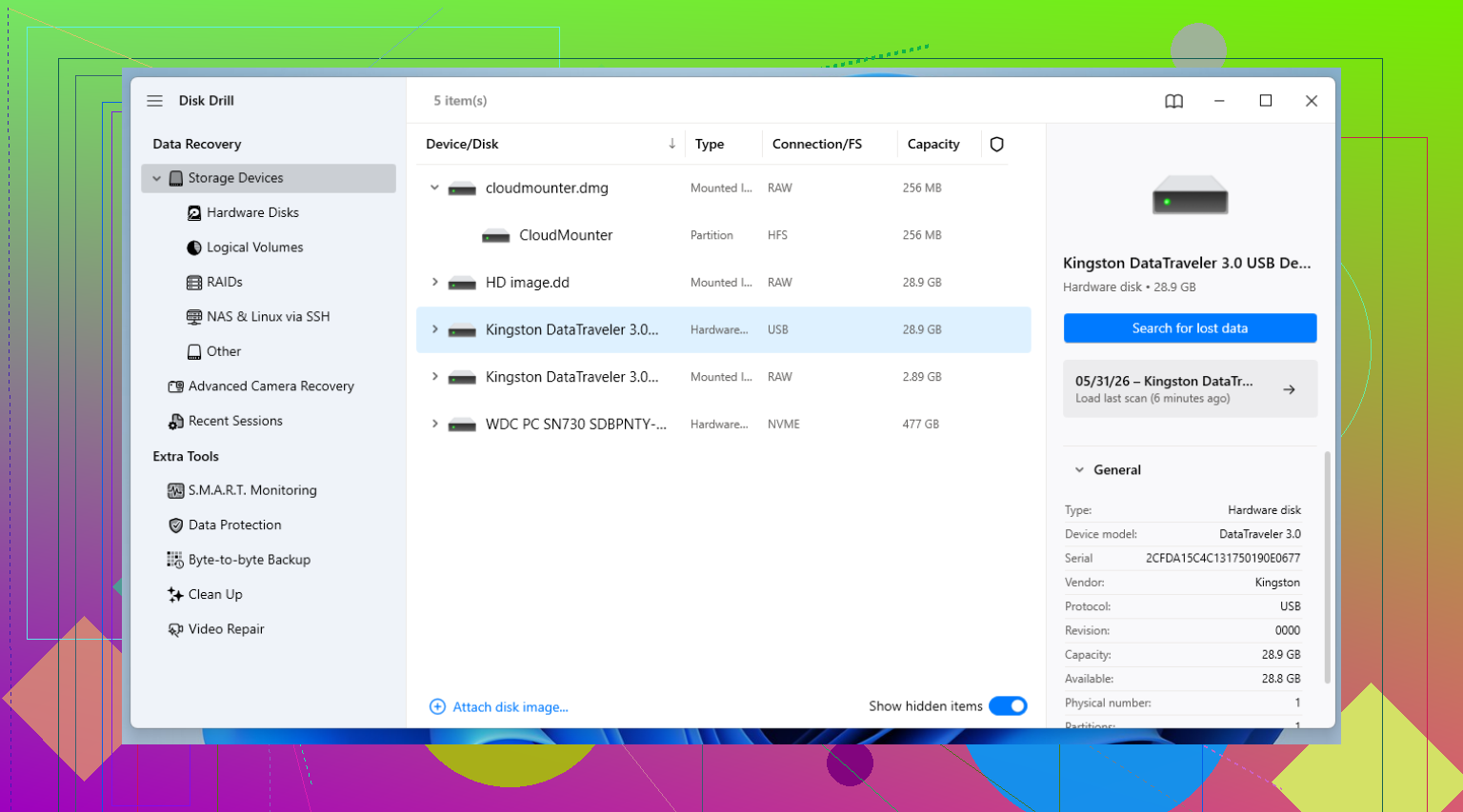Click Attach disk image link
This screenshot has width=1463, height=812.
[511, 707]
